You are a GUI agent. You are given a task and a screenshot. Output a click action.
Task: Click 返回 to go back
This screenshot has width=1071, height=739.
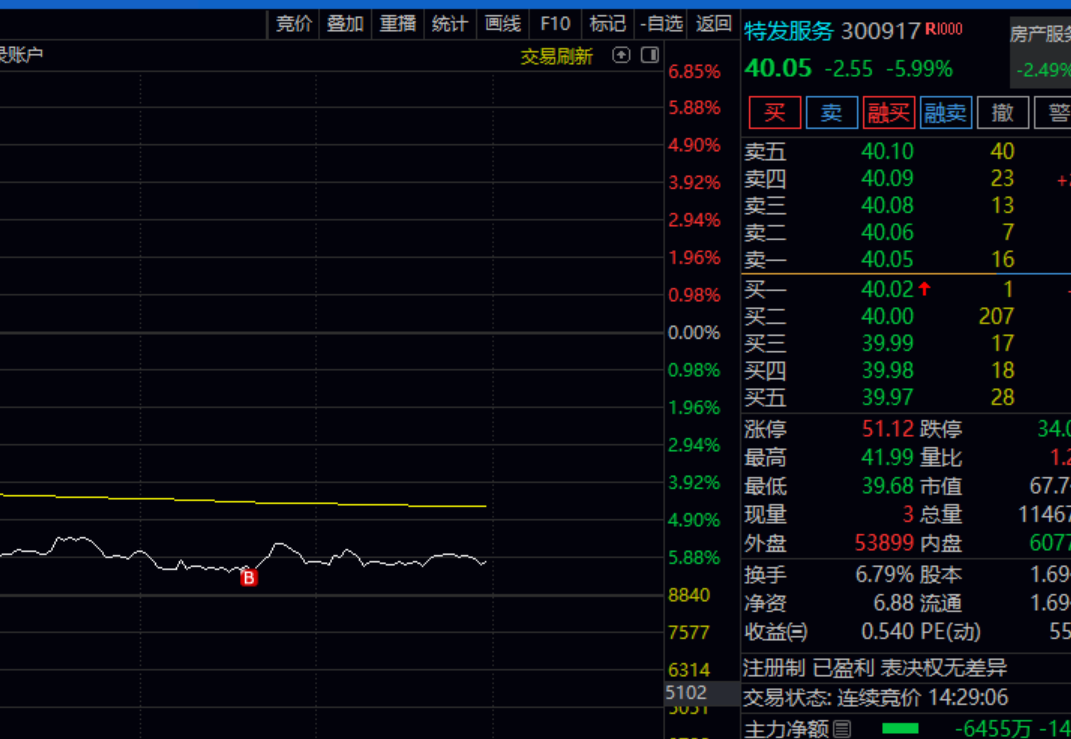[x=714, y=24]
